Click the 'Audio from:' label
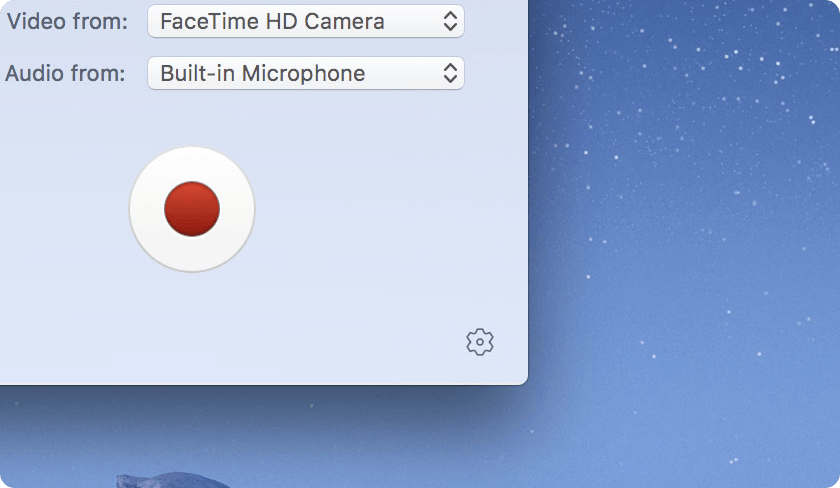This screenshot has height=488, width=840. point(65,73)
